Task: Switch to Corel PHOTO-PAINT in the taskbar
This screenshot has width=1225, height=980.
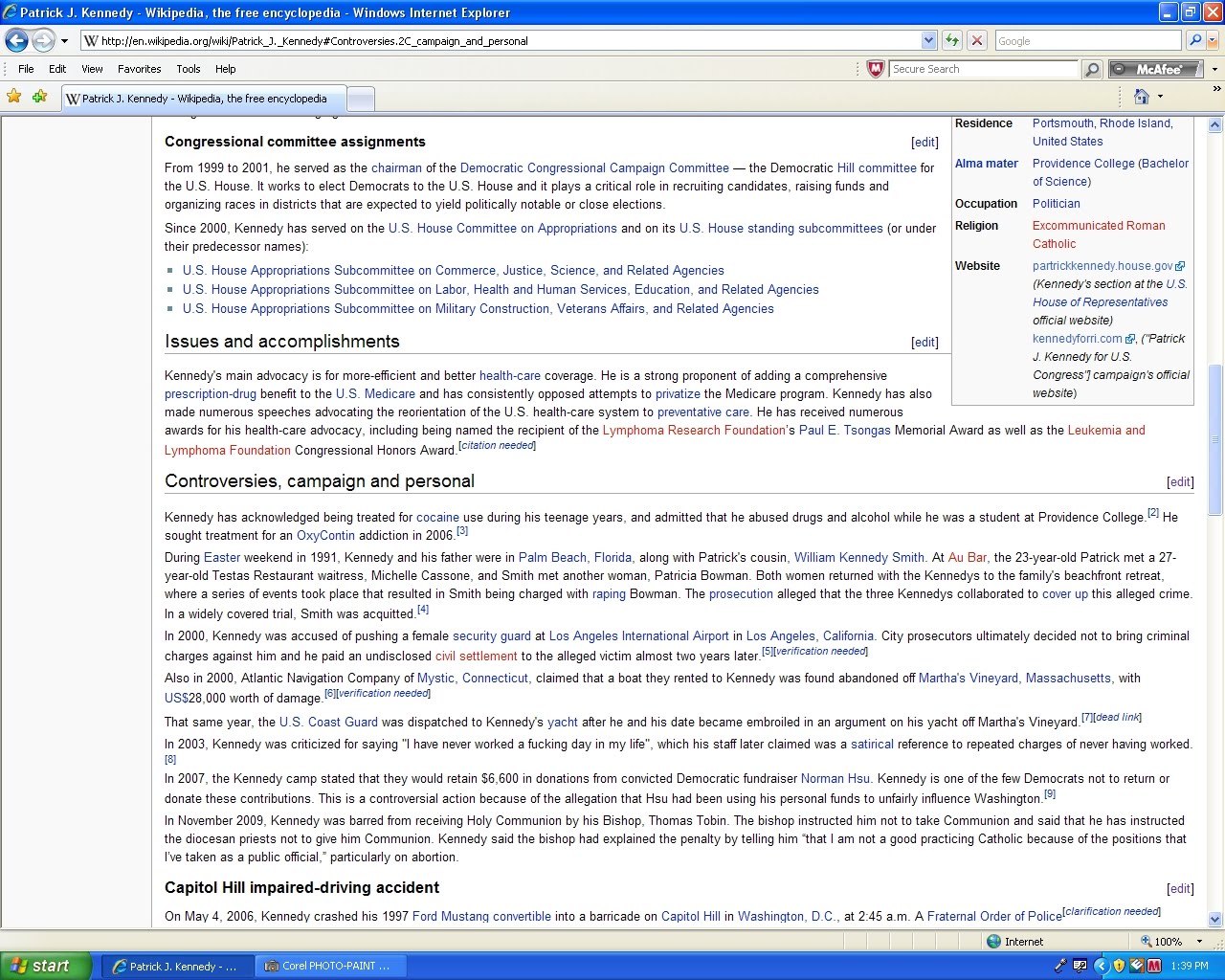Action: click(330, 966)
